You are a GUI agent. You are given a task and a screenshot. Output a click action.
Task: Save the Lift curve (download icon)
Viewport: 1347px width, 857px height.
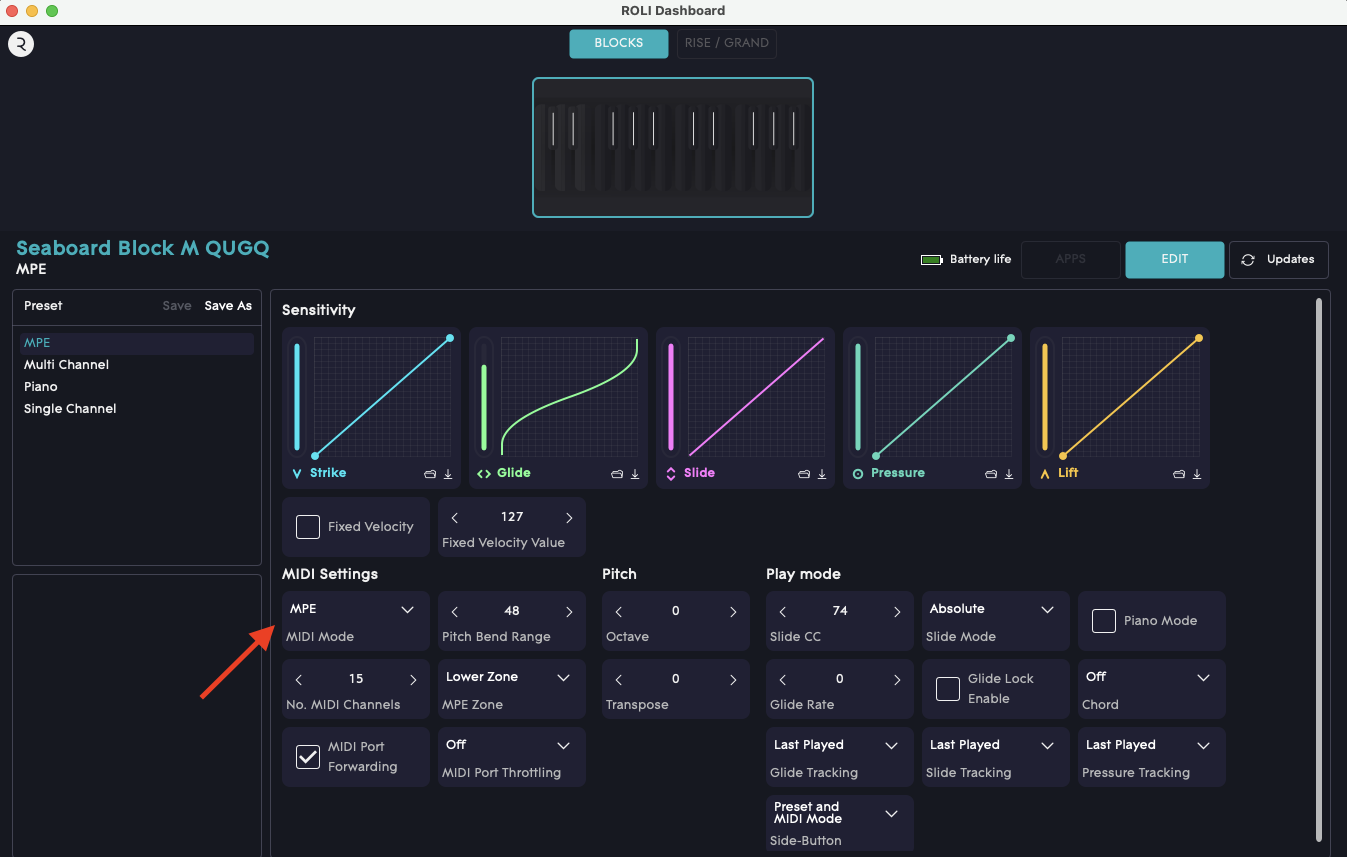click(1196, 474)
